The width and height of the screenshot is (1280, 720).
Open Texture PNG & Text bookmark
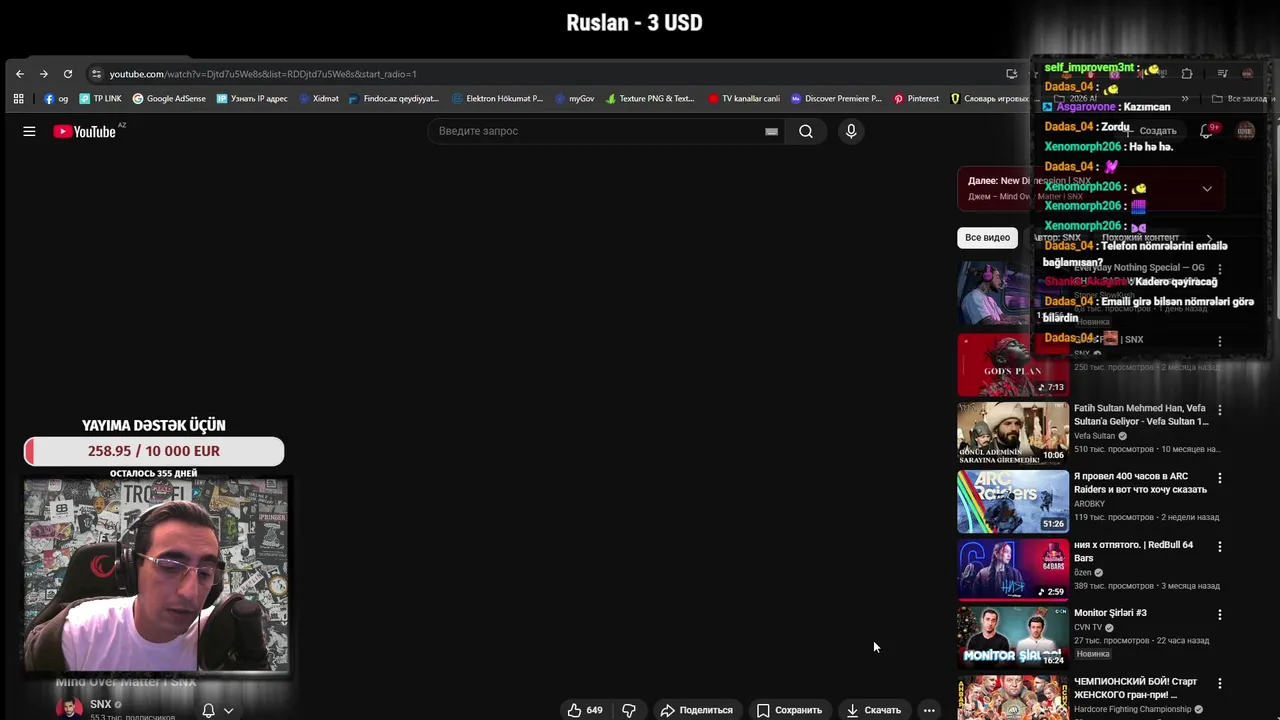click(649, 99)
